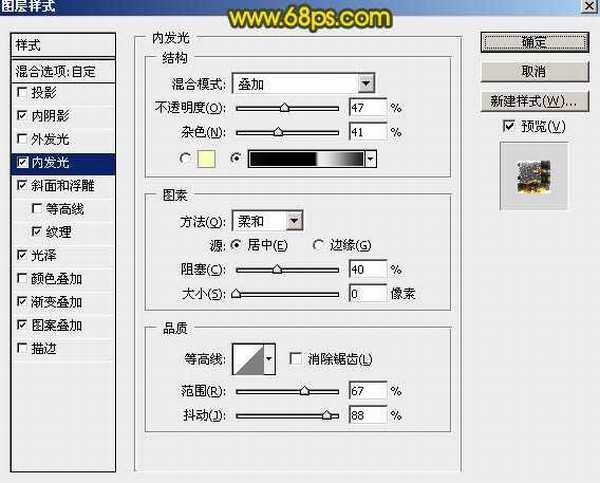Select the 边缘 edge source radio button
Screen dimensions: 600x483
[319, 245]
